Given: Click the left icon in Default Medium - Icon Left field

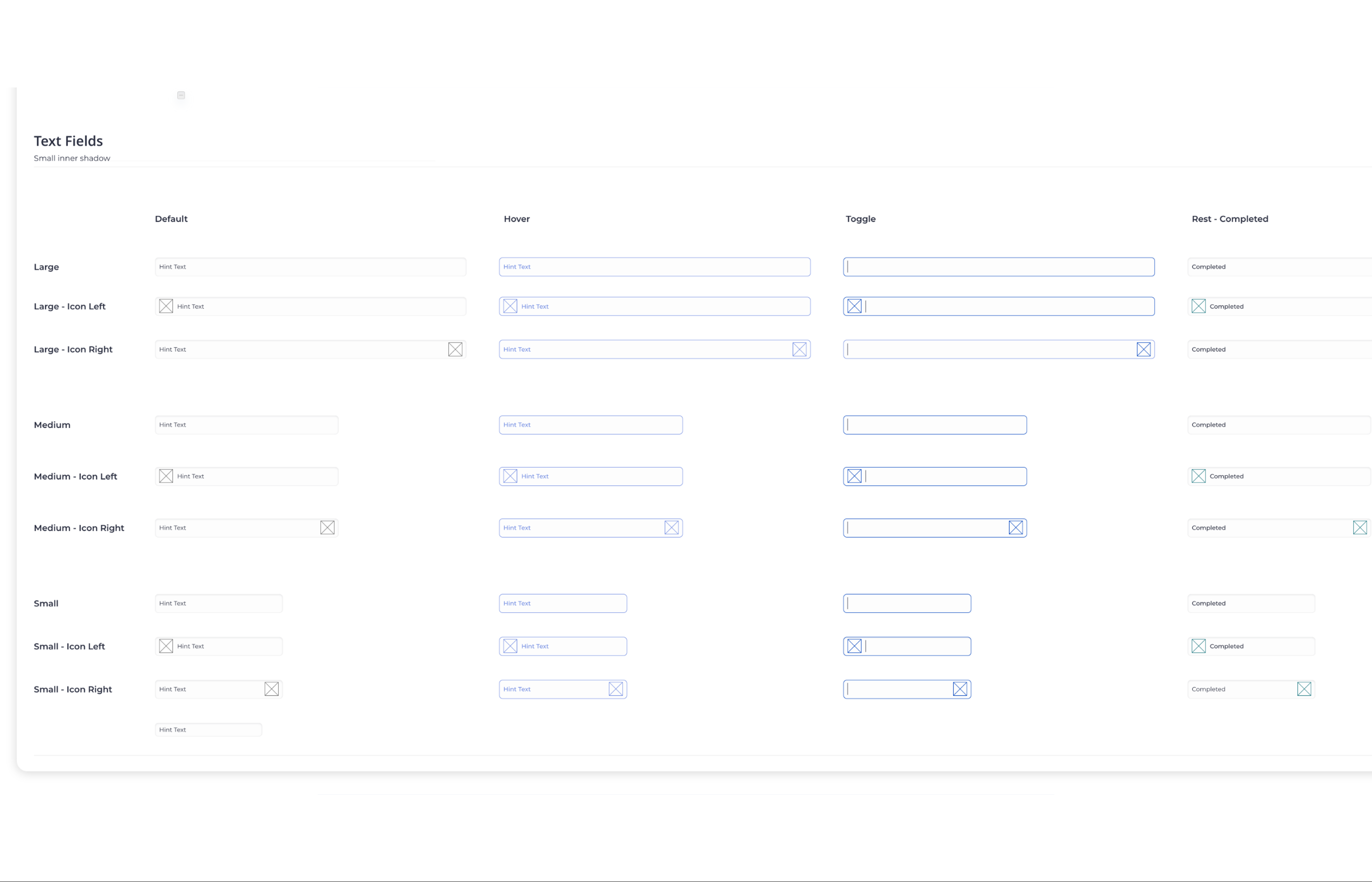Looking at the screenshot, I should pyautogui.click(x=166, y=476).
